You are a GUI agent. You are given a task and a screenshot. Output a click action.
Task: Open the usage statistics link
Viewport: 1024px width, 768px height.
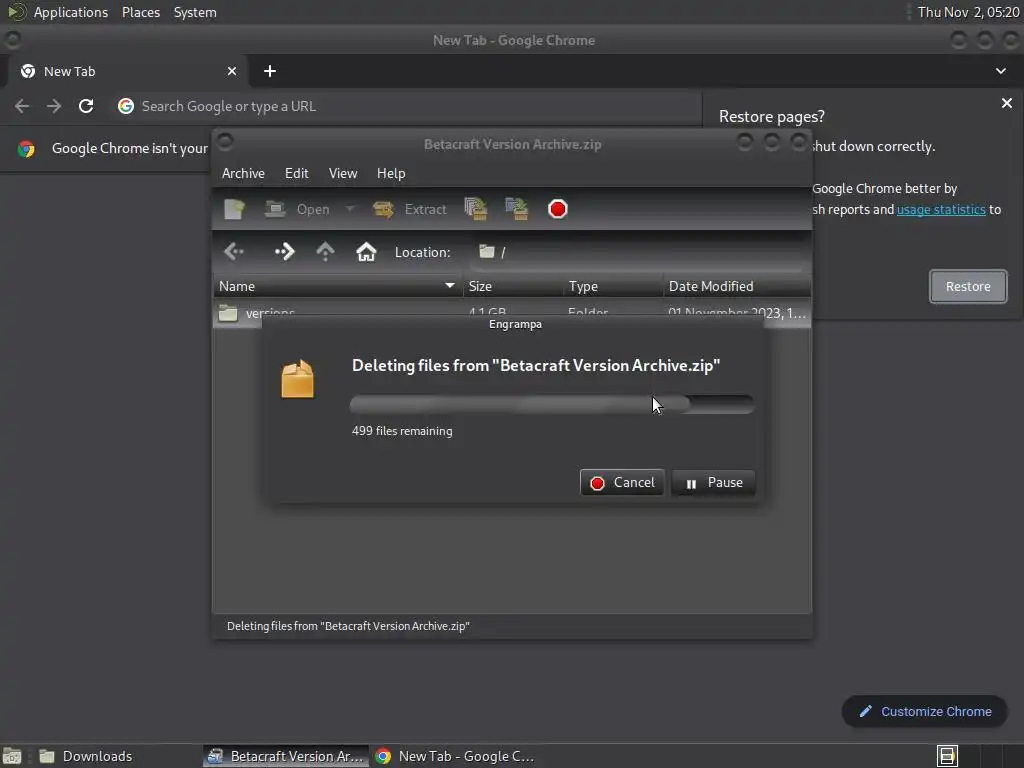940,210
